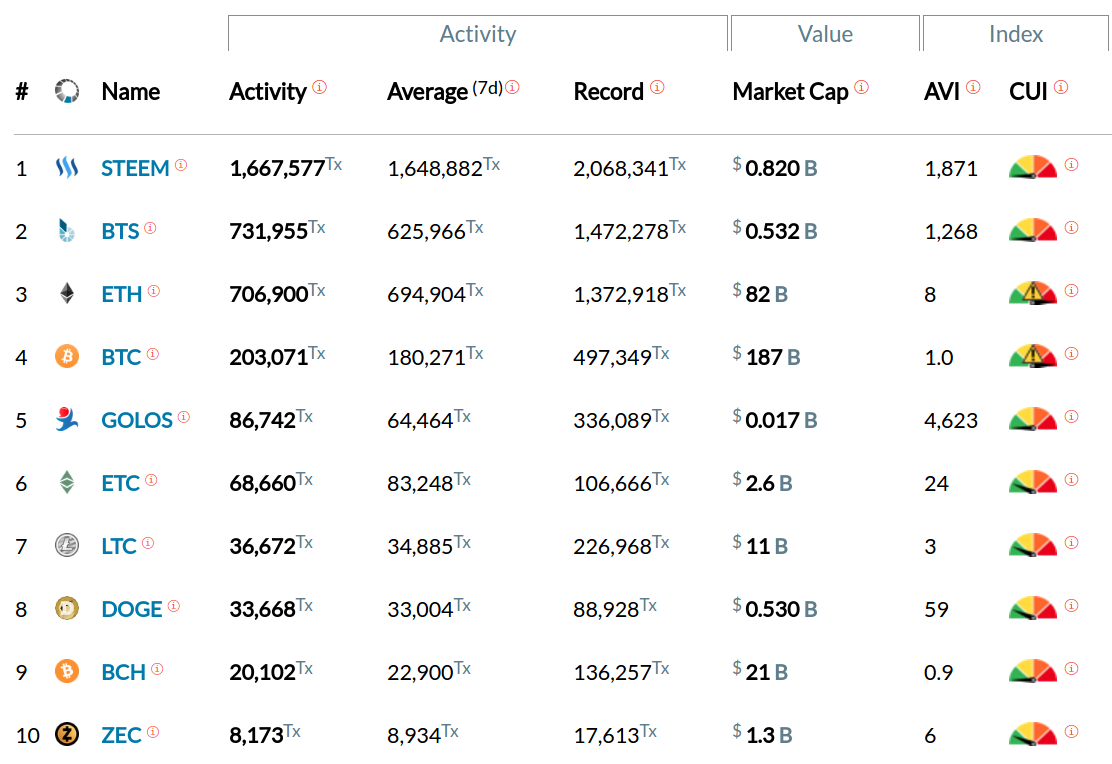Sort by the Record column header

pyautogui.click(x=608, y=92)
